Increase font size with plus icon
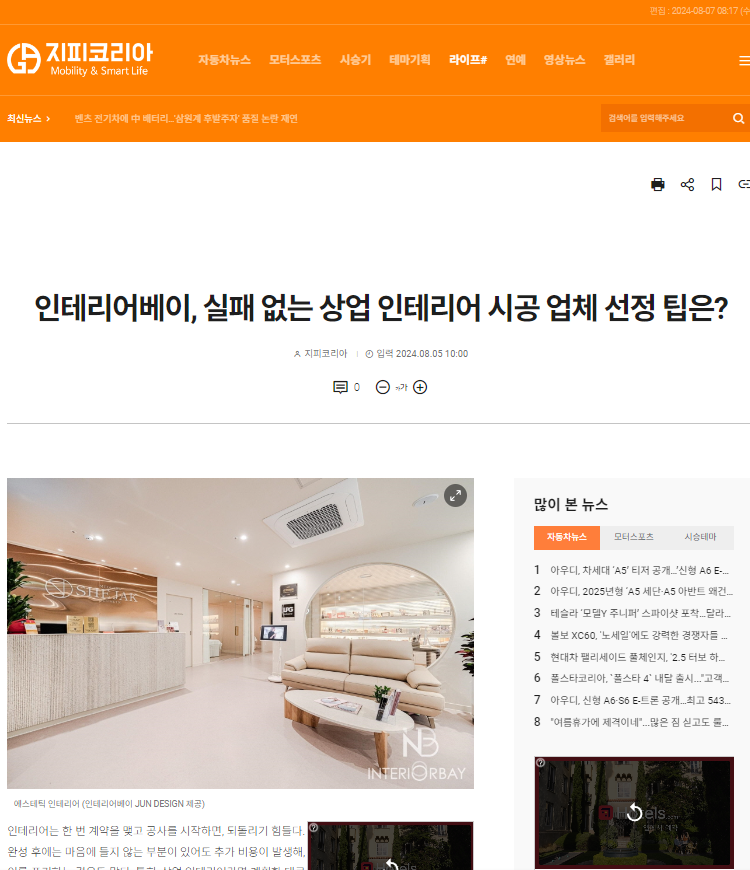The width and height of the screenshot is (750, 870). point(420,387)
